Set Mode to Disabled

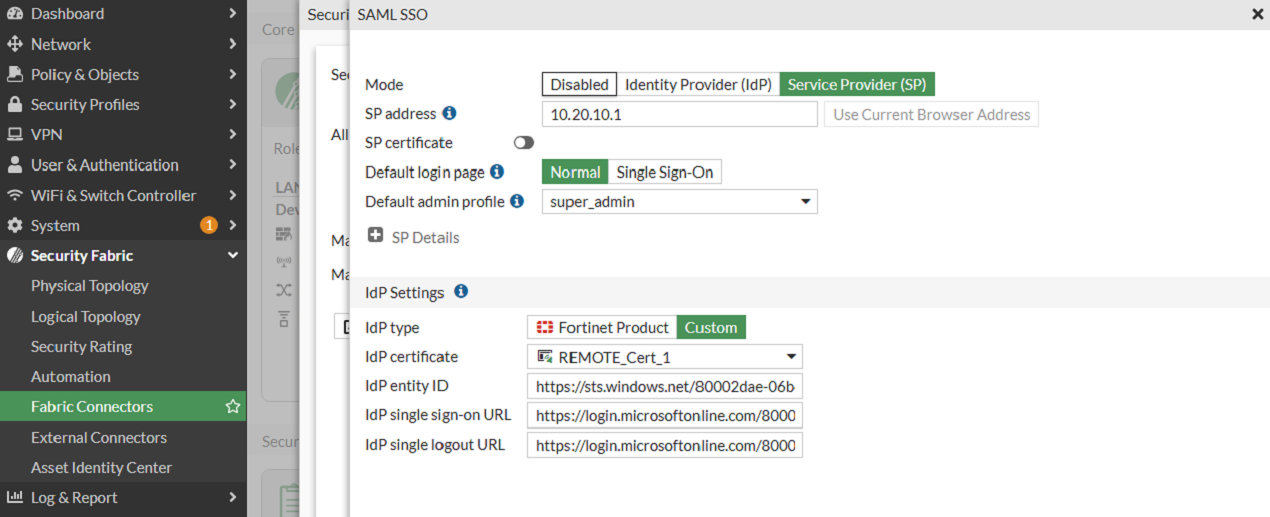click(579, 85)
